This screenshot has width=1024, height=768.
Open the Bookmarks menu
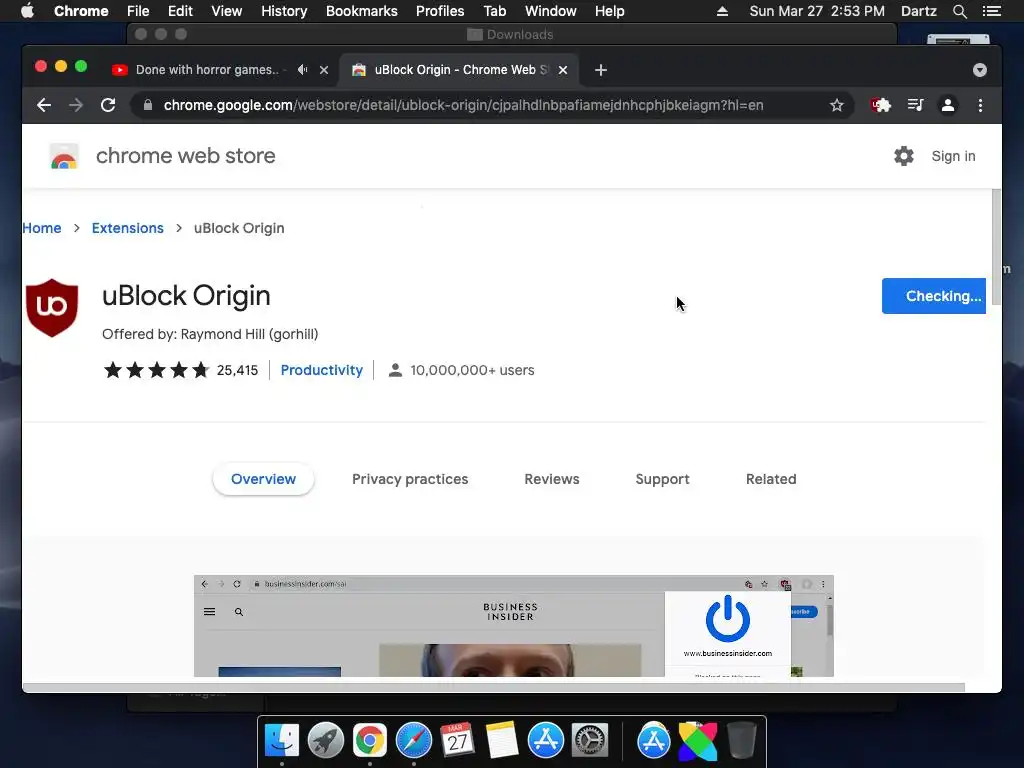point(362,11)
